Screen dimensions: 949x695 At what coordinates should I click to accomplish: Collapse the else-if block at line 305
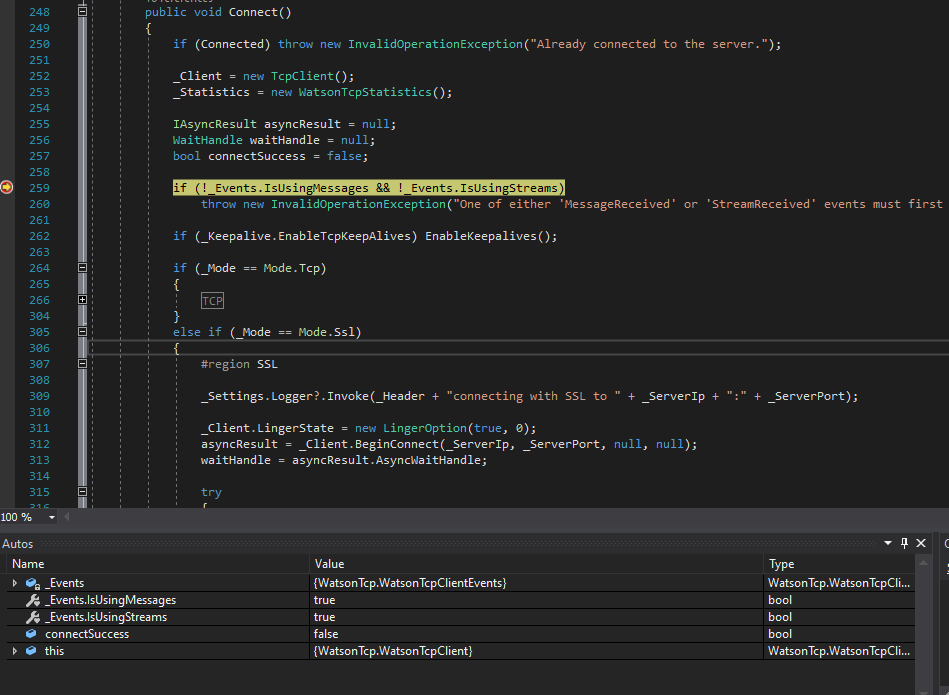[82, 331]
